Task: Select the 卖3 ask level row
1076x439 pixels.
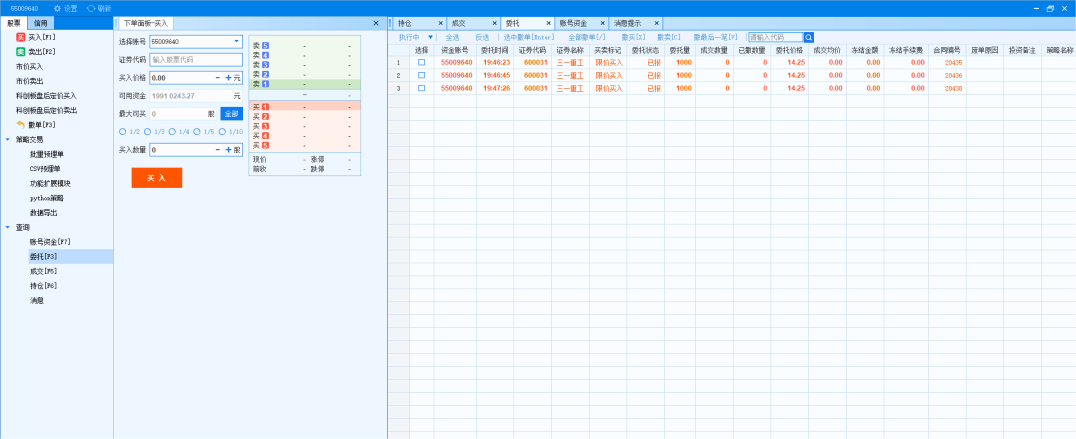Action: [304, 64]
